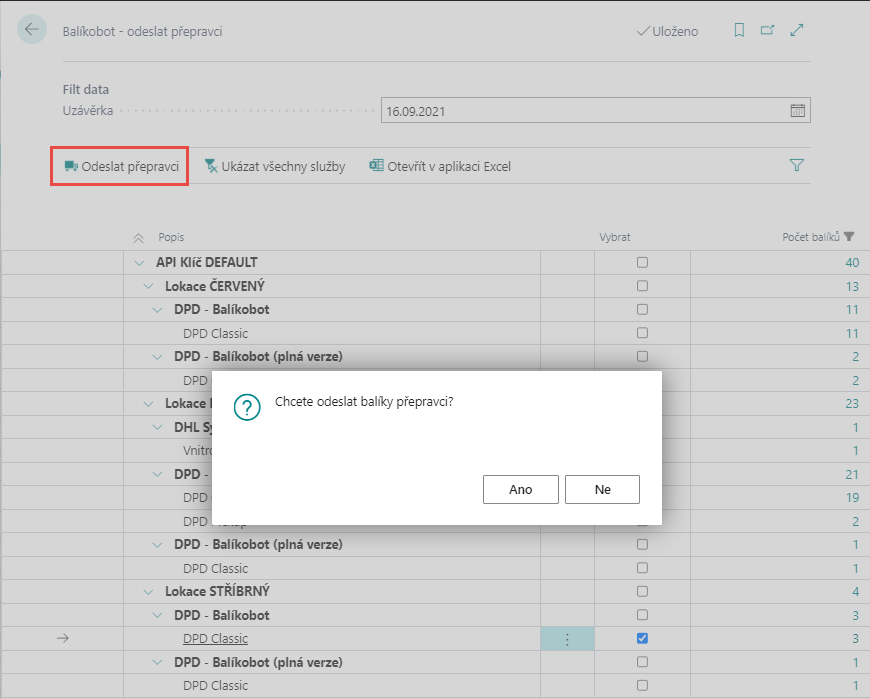The height and width of the screenshot is (699, 870).
Task: Click the bookmark icon in header
Action: click(x=739, y=31)
